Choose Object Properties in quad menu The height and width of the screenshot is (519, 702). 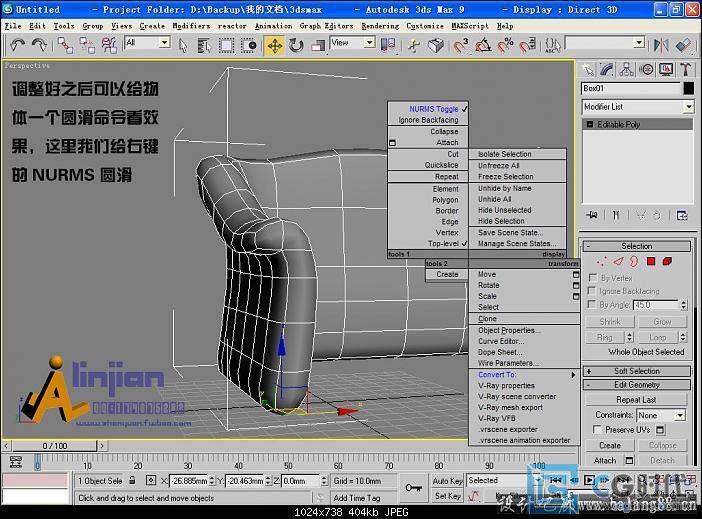tap(509, 330)
